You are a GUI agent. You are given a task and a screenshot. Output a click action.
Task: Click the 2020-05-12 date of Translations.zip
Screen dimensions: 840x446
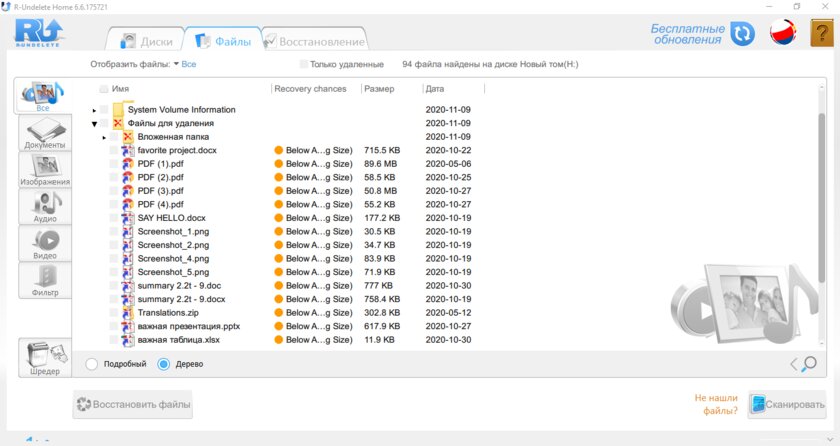click(x=448, y=313)
